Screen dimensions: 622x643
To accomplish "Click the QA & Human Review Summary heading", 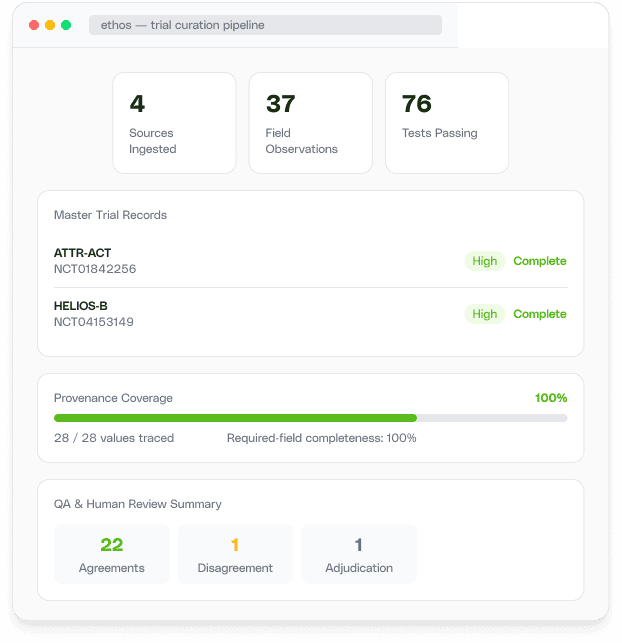I will (138, 504).
